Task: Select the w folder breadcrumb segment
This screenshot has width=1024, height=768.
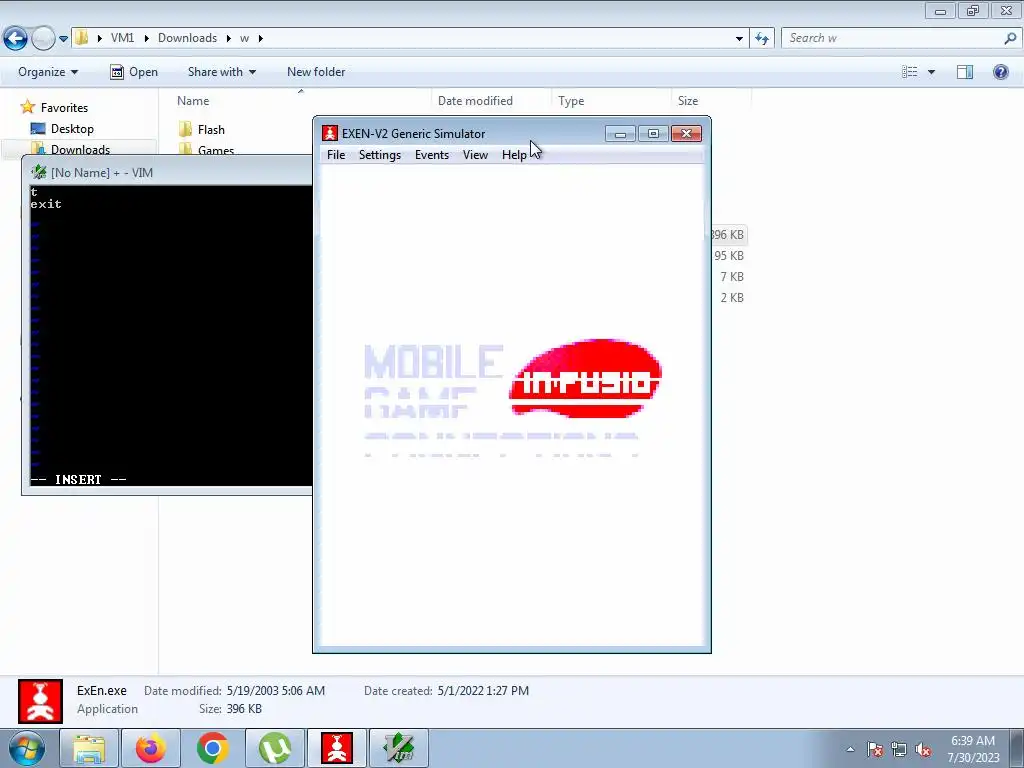Action: point(244,38)
